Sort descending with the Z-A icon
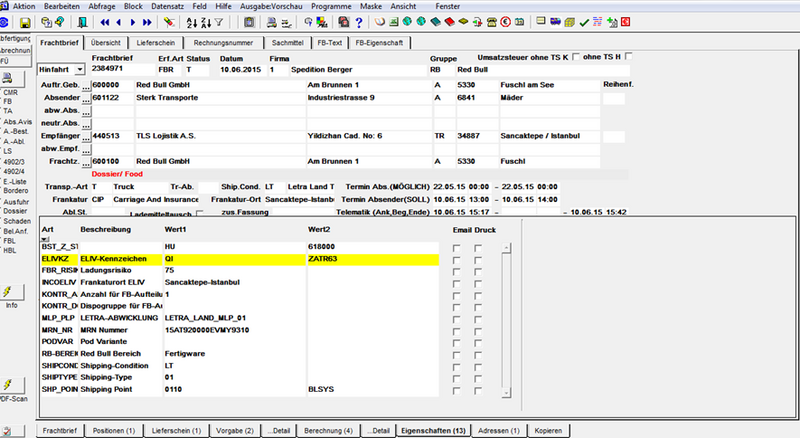Image resolution: width=800 pixels, height=438 pixels. click(206, 22)
